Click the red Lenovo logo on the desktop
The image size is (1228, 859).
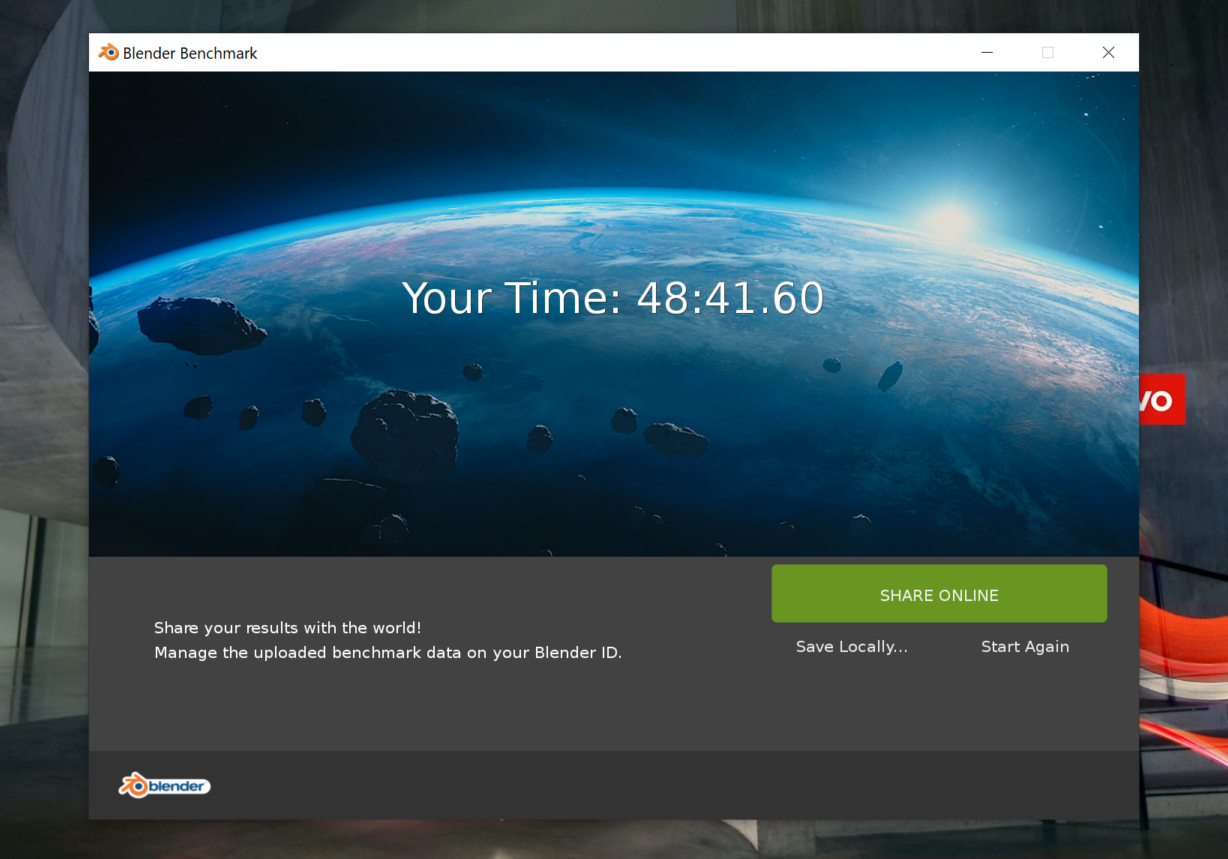tap(1162, 400)
